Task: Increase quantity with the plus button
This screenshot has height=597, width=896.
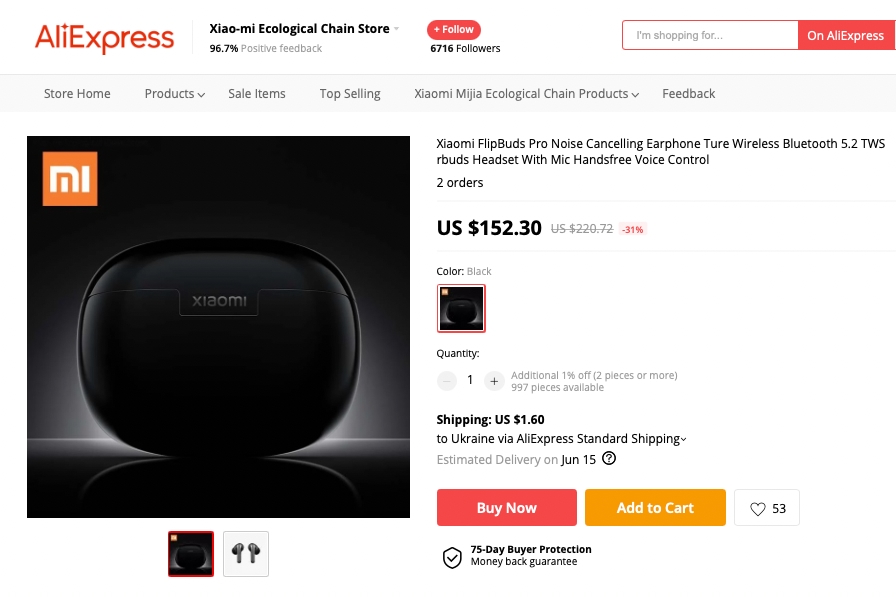Action: 494,380
